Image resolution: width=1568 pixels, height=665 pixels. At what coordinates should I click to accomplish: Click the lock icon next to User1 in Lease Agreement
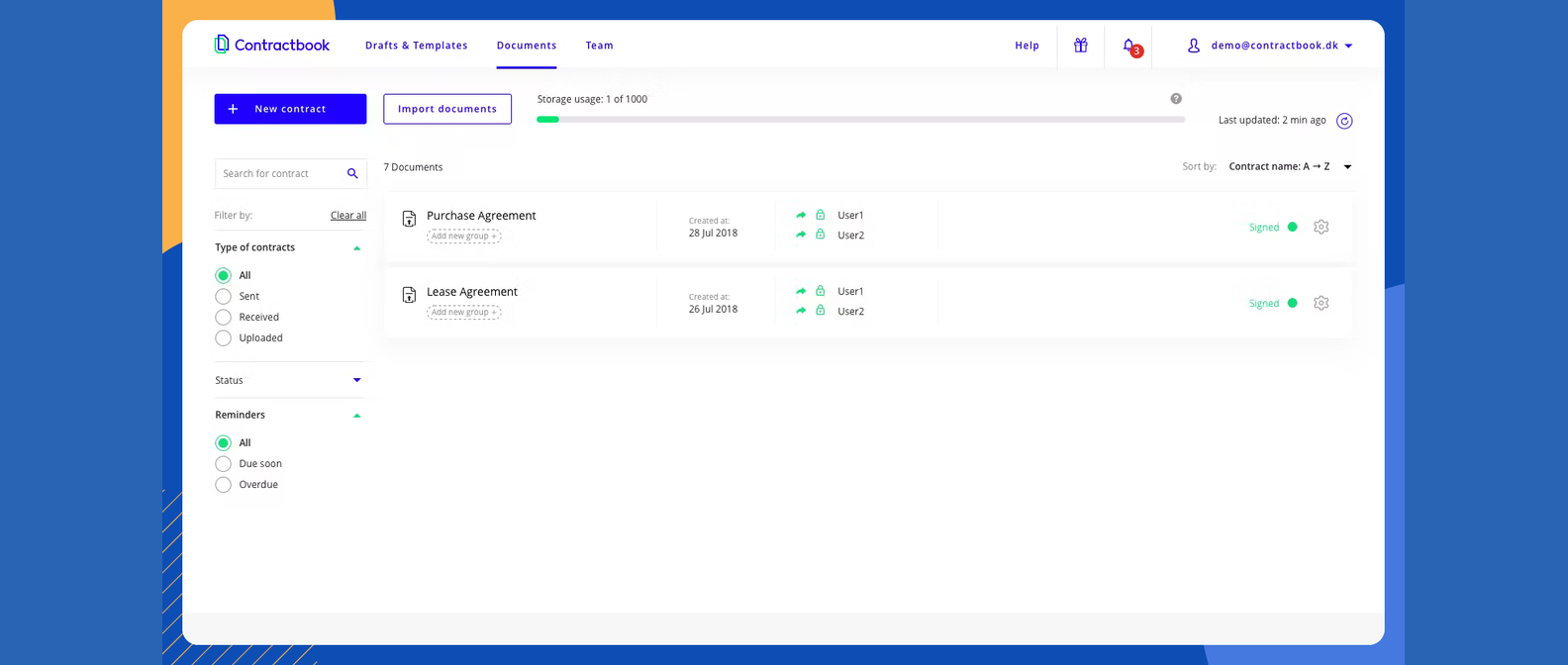pos(820,291)
